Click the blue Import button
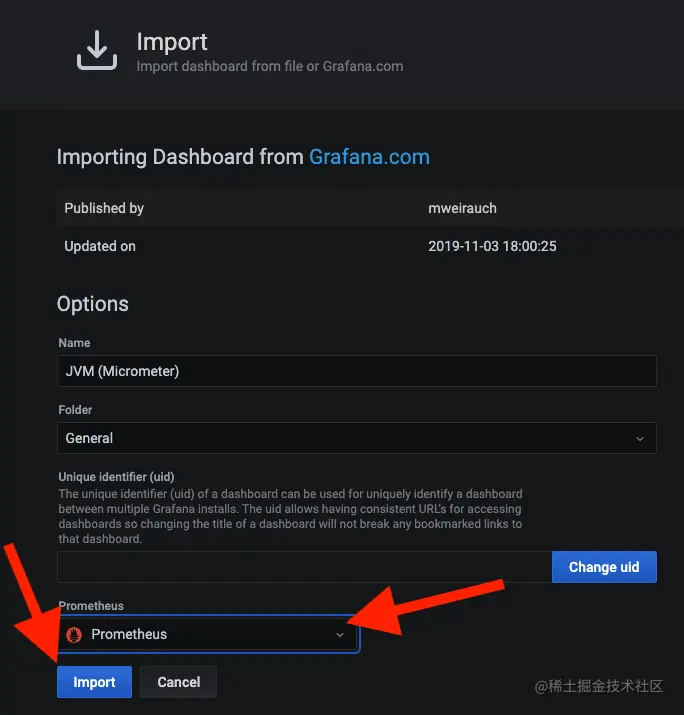 click(94, 682)
